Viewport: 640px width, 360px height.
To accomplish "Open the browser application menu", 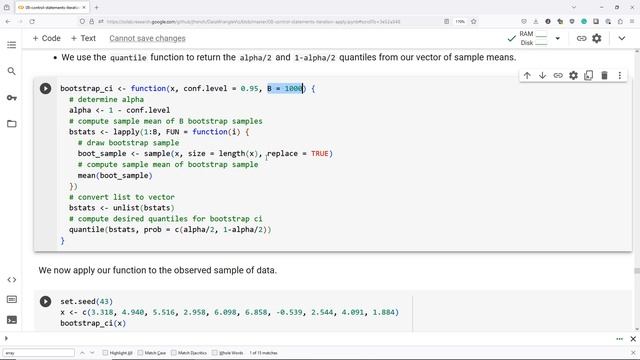I will point(632,21).
